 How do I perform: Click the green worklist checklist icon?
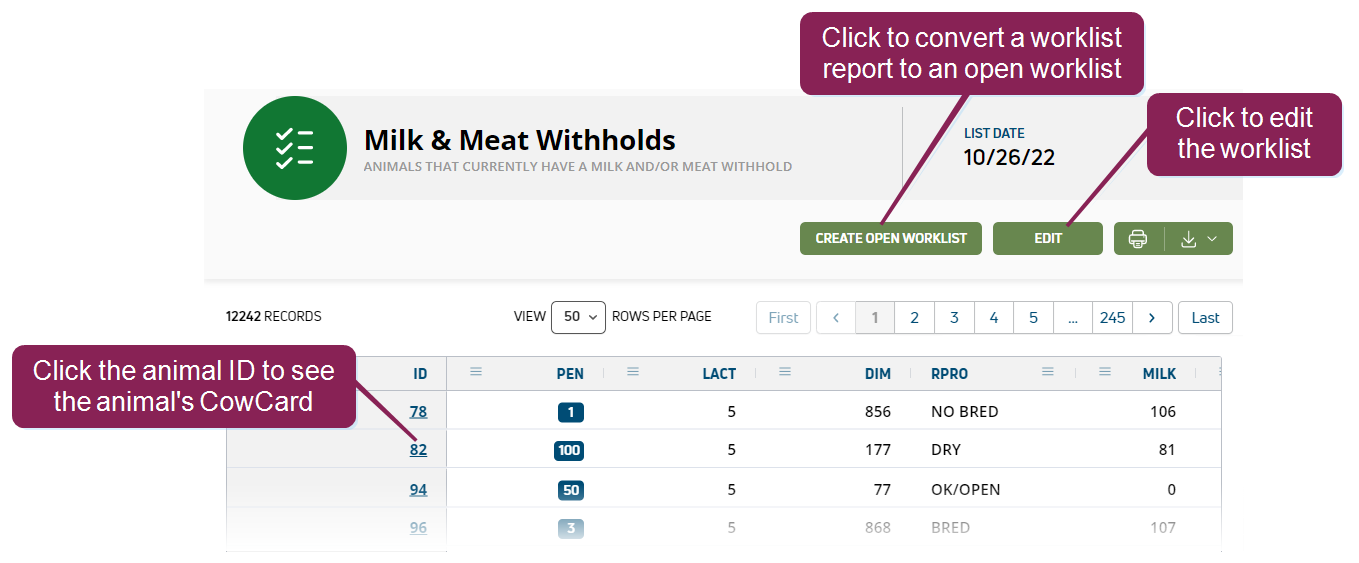click(x=294, y=148)
